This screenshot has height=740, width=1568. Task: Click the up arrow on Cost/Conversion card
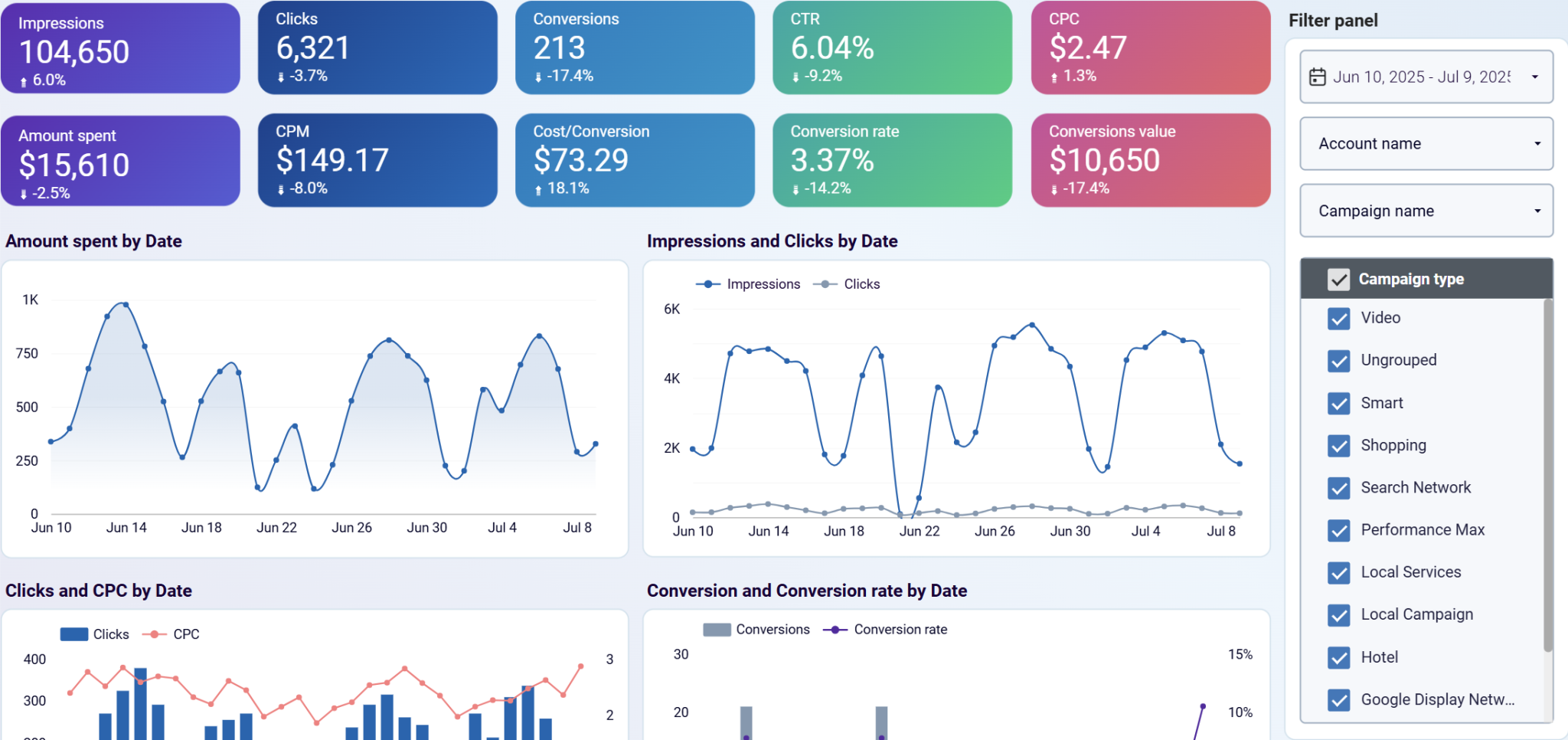tap(538, 189)
